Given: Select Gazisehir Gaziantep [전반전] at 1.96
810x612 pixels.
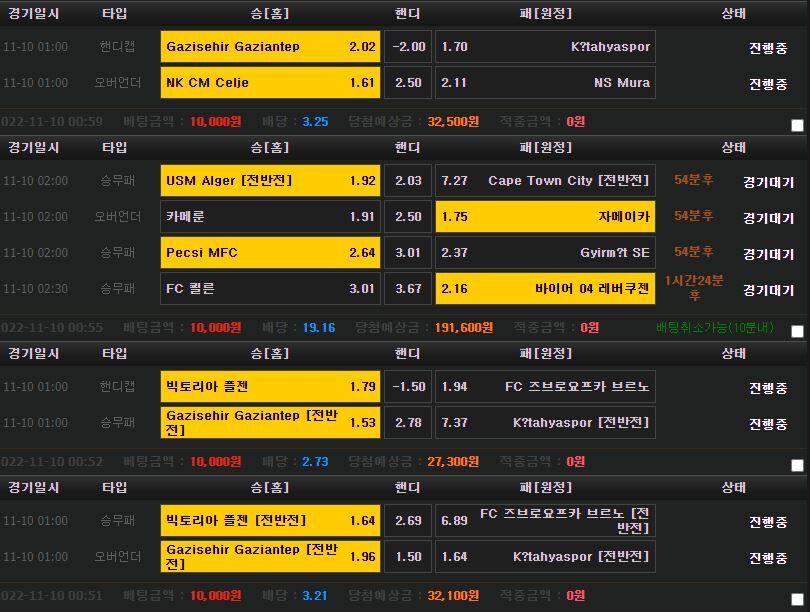Looking at the screenshot, I should point(270,557).
